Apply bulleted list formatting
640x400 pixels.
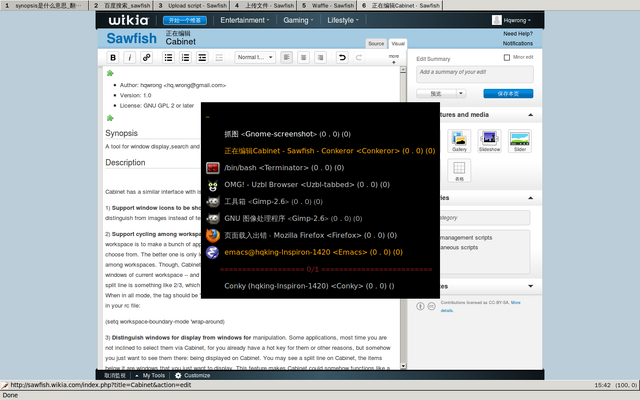click(x=168, y=58)
